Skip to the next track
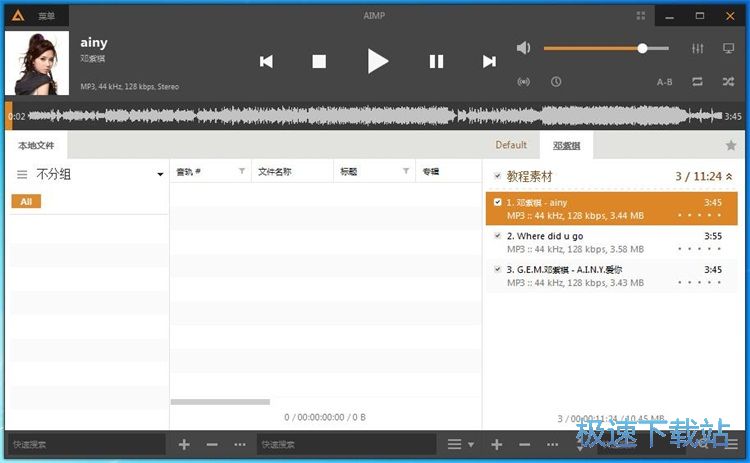 tap(489, 62)
